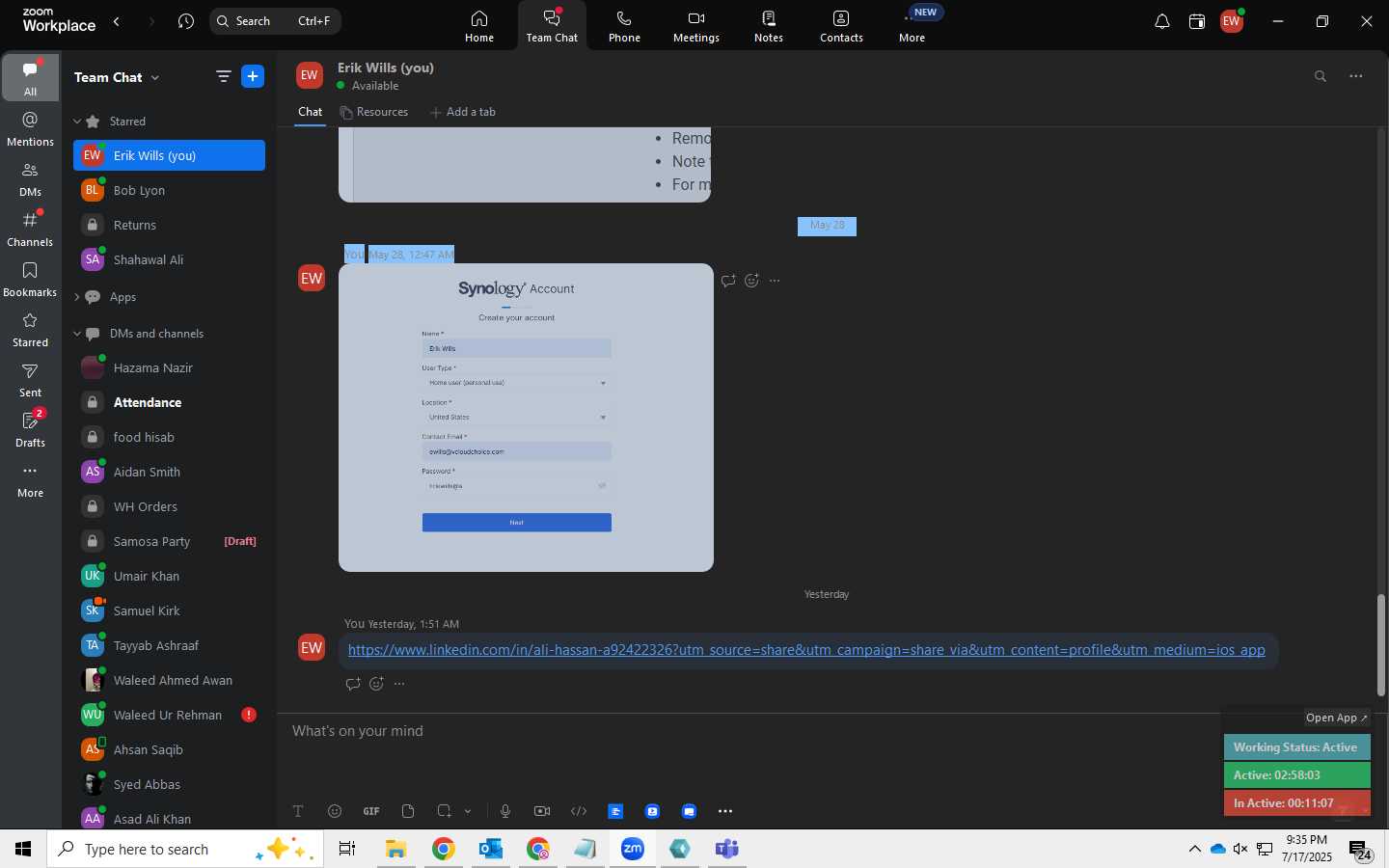Insert a code snippet

click(579, 811)
